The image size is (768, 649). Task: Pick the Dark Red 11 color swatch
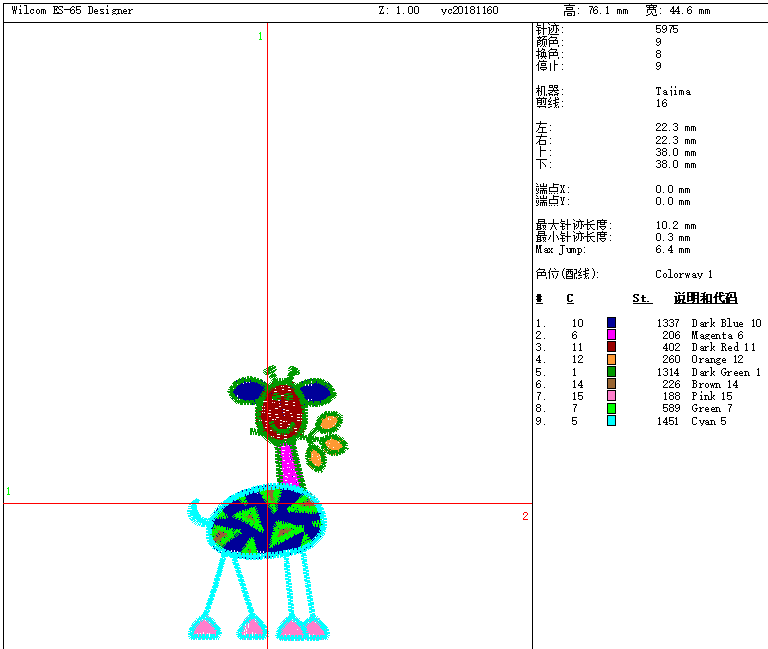pyautogui.click(x=611, y=347)
